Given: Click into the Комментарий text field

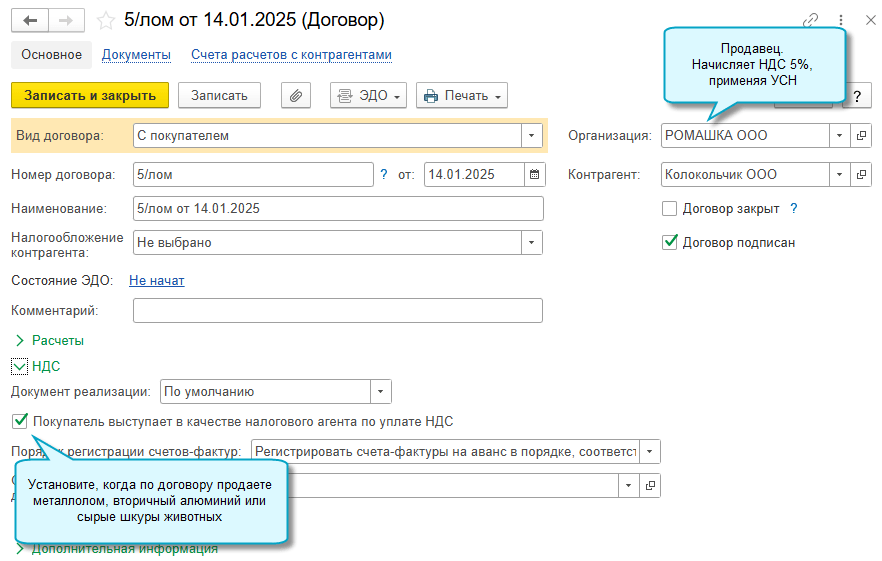Looking at the screenshot, I should [x=337, y=311].
